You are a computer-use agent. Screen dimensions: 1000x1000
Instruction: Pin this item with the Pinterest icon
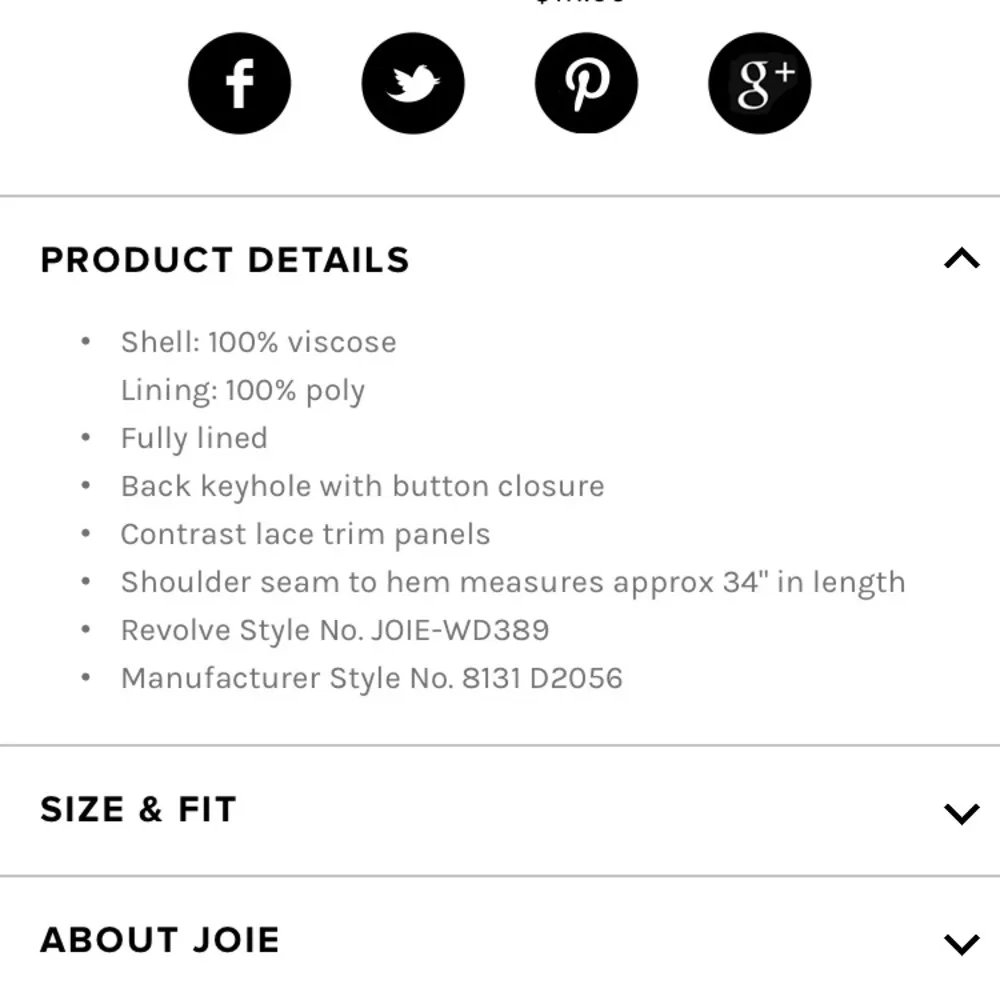586,83
